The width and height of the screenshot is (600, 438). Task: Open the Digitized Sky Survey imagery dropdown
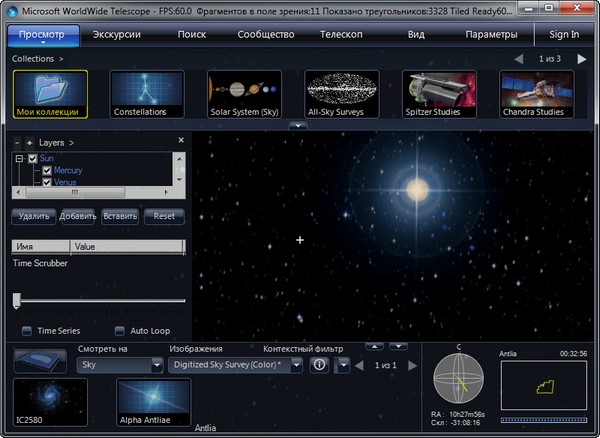(235, 366)
